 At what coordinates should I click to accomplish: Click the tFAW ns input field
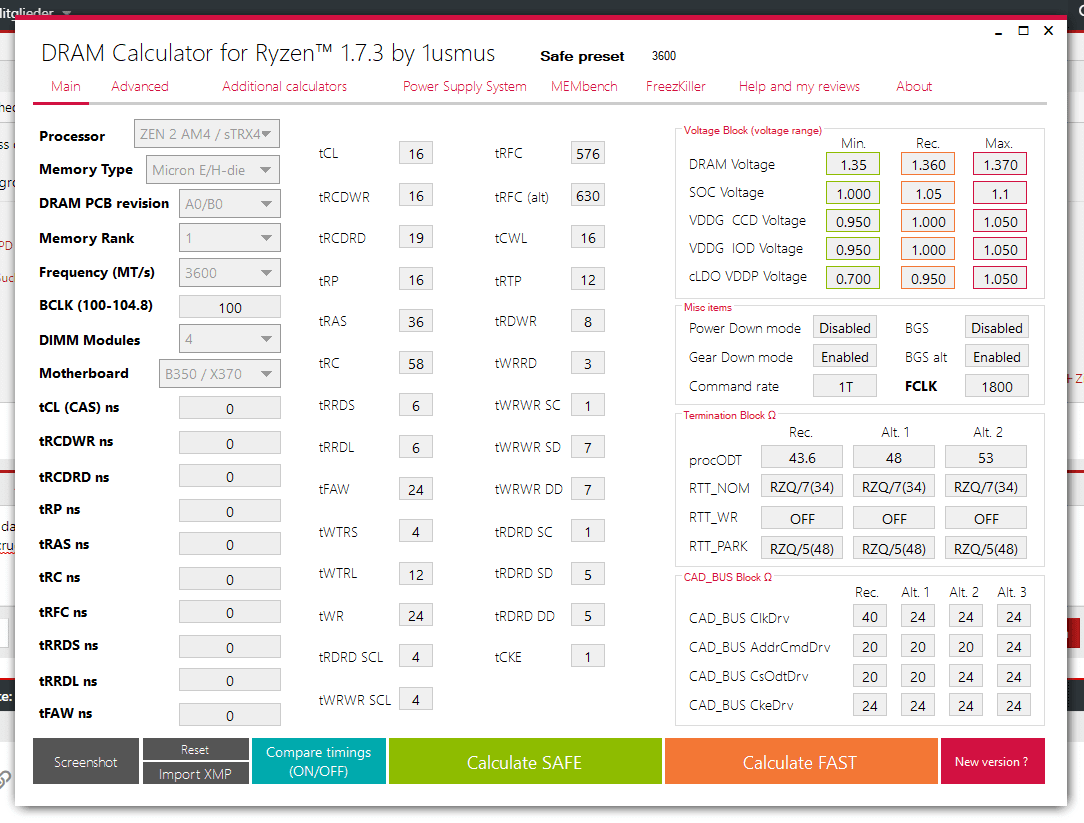(230, 715)
